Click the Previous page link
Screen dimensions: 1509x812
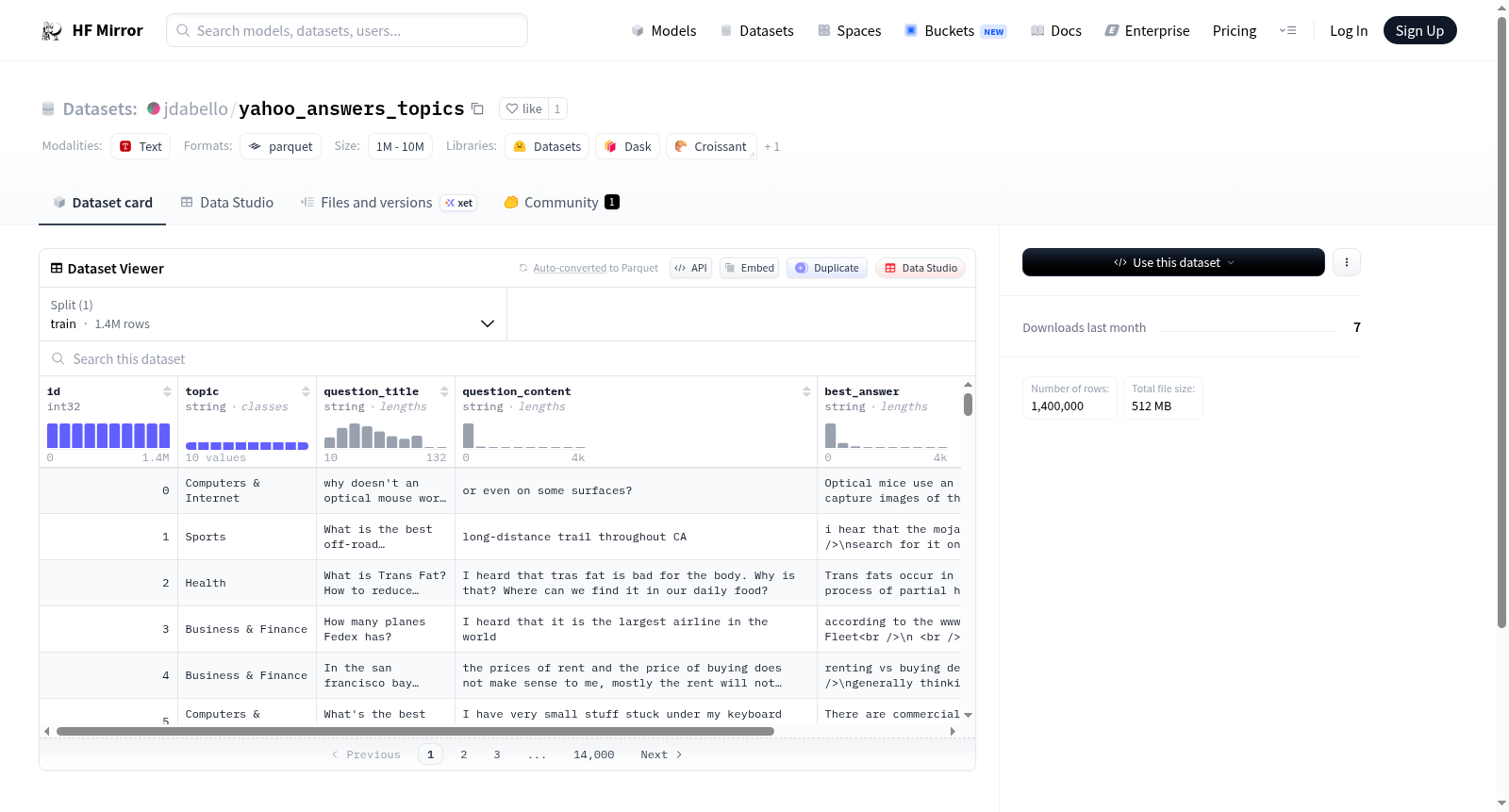pos(366,754)
